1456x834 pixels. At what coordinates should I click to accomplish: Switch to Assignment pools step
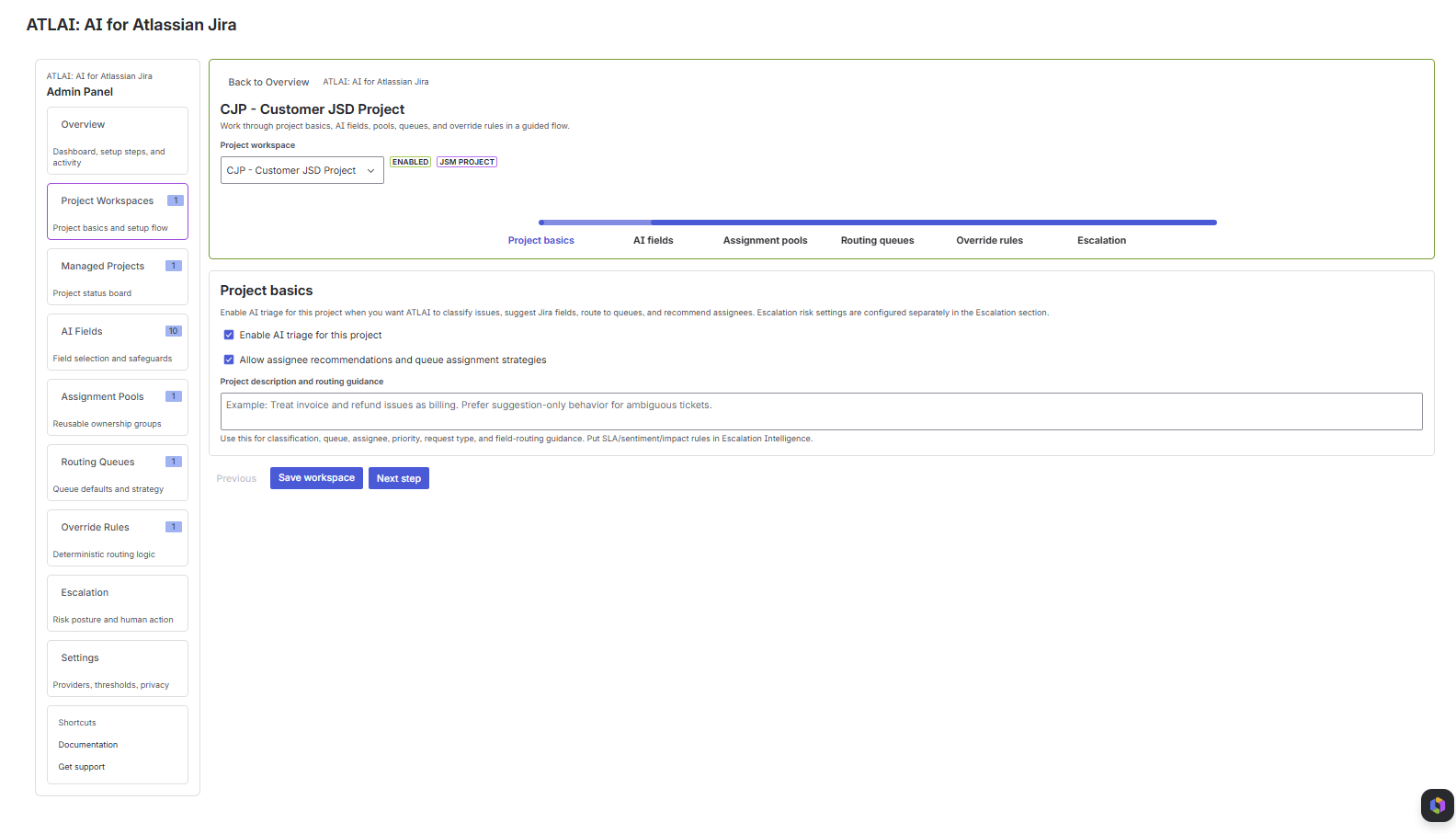pyautogui.click(x=765, y=240)
